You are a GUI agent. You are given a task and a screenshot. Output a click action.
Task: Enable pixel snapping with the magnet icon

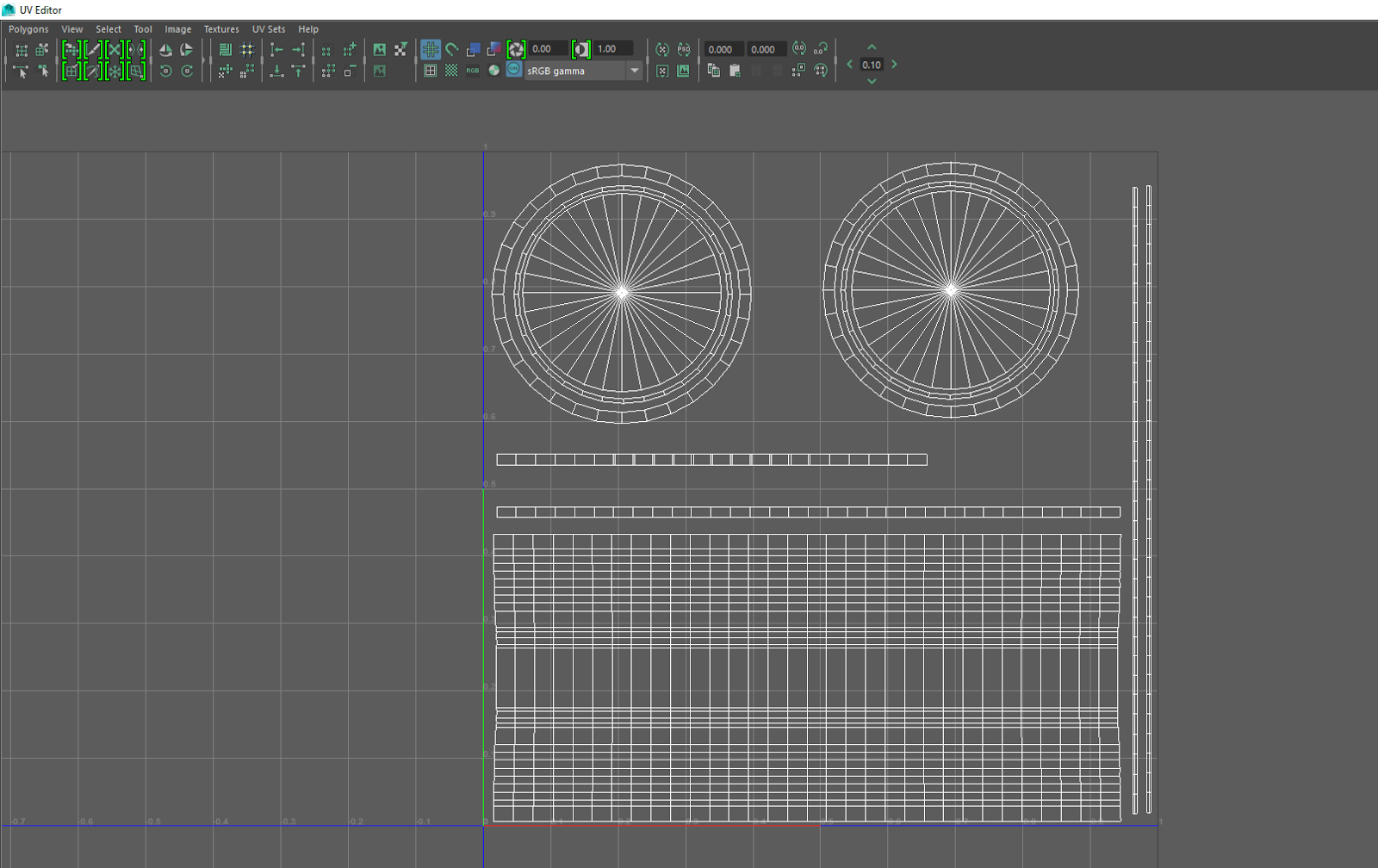[450, 49]
